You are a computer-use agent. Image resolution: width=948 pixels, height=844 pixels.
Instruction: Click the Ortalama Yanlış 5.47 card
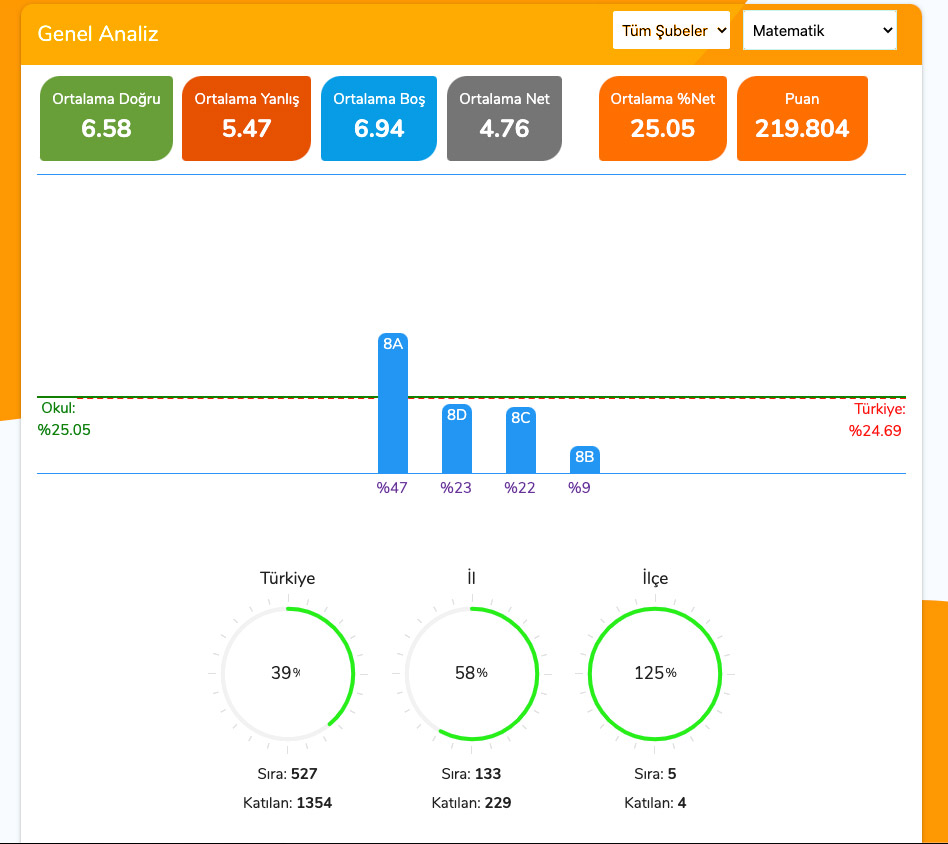[246, 118]
